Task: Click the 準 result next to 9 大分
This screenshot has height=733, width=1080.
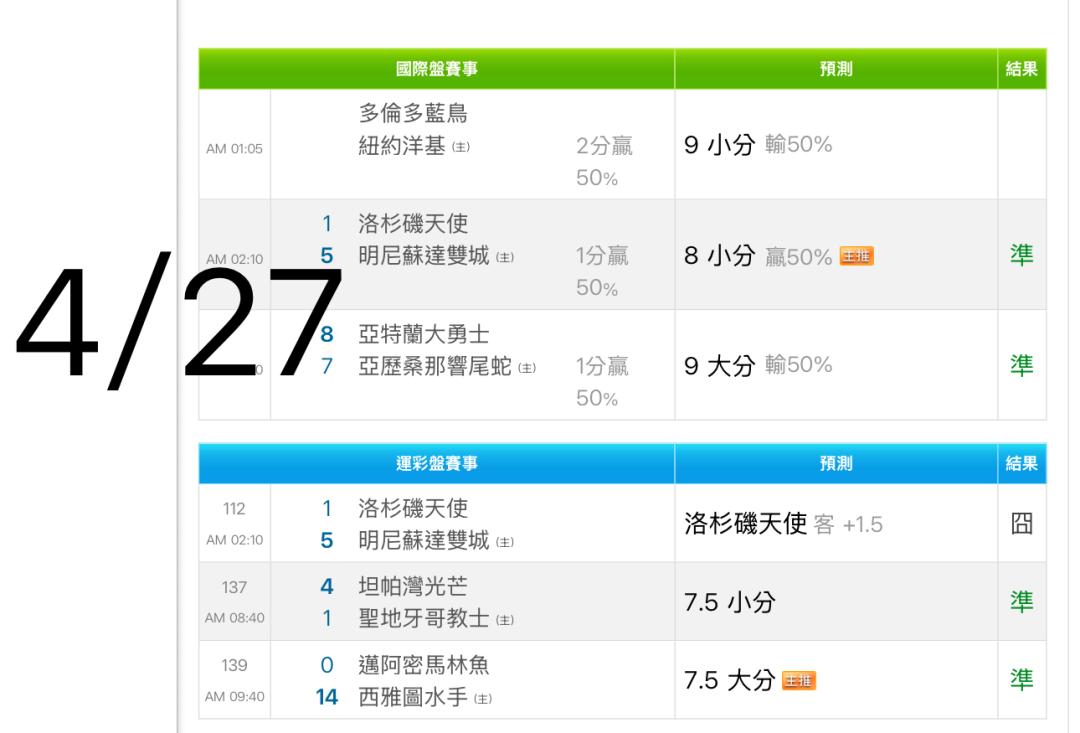Action: click(1022, 365)
